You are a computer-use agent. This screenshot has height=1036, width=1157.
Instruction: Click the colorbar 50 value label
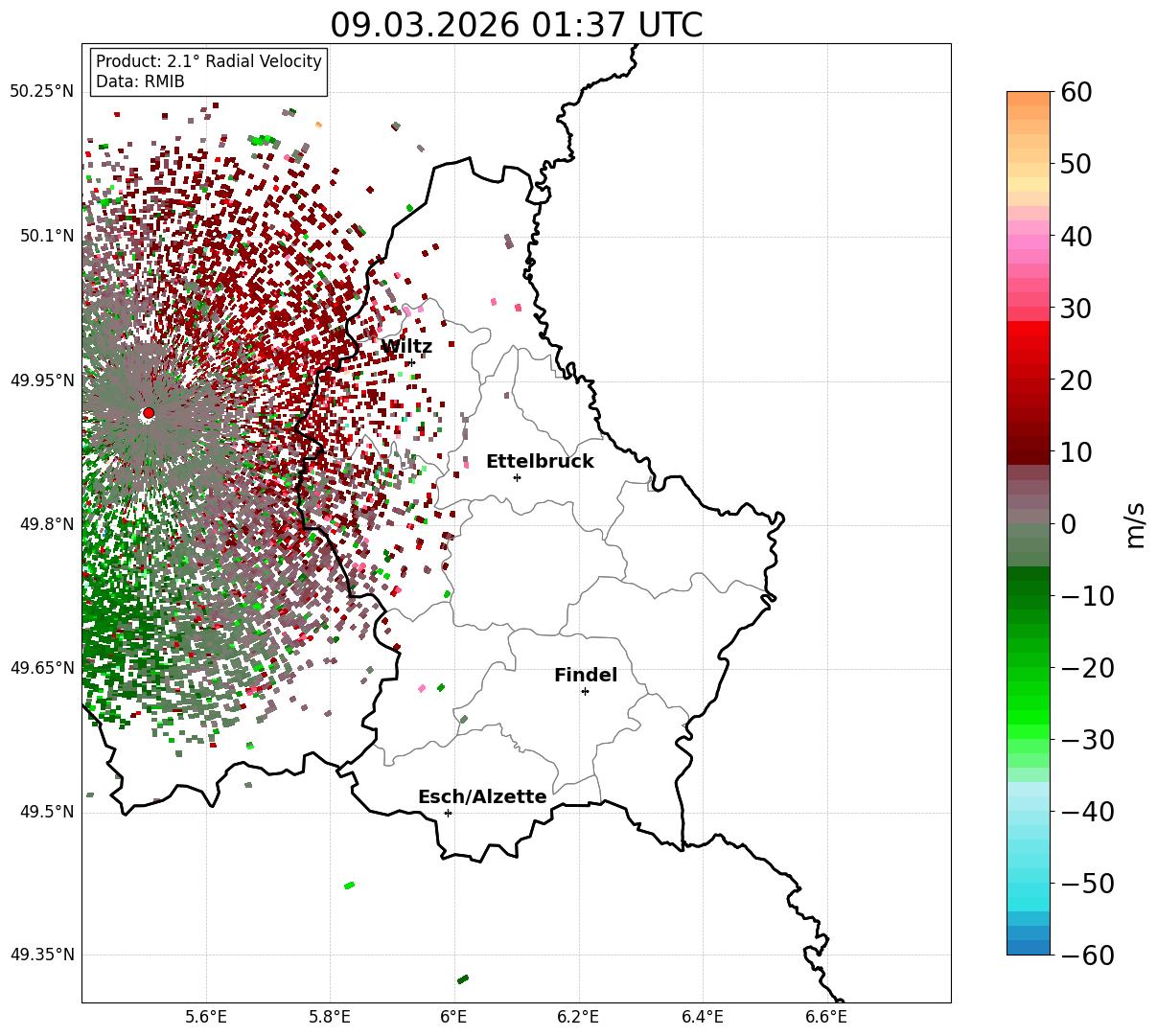pos(1074,164)
